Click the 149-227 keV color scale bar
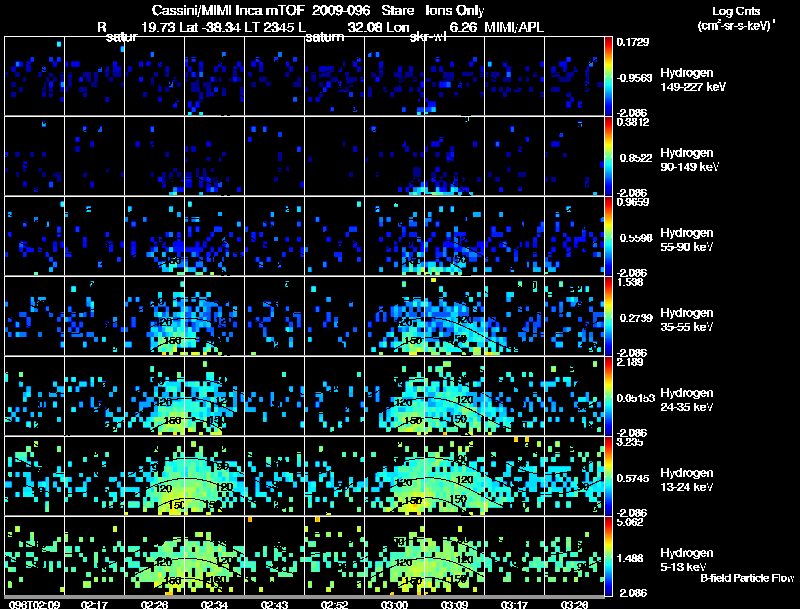Viewport: 800px width, 609px height. (608, 77)
